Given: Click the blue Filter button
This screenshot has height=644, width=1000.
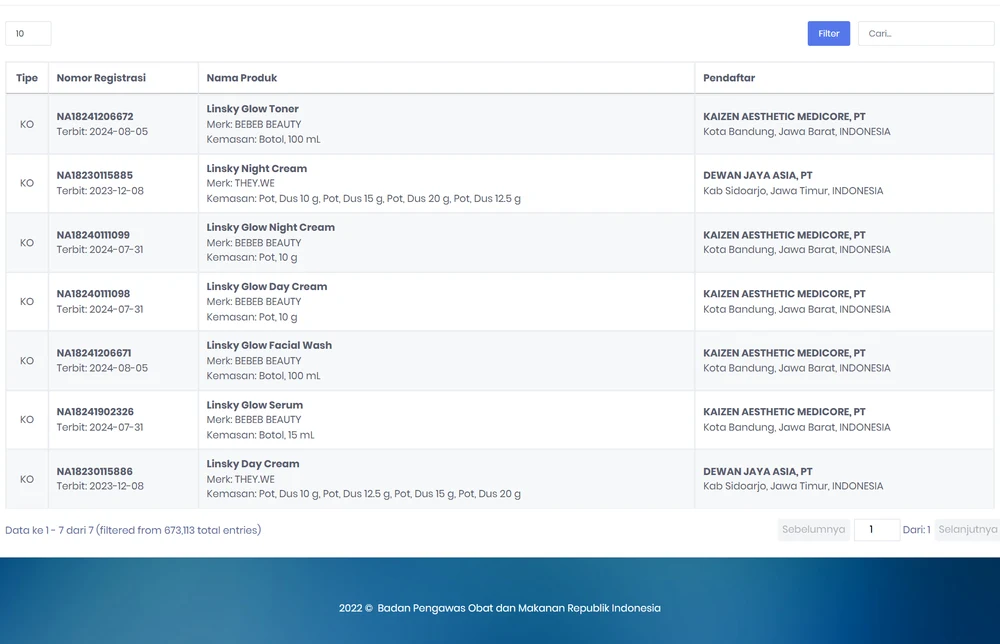Looking at the screenshot, I should click(828, 34).
